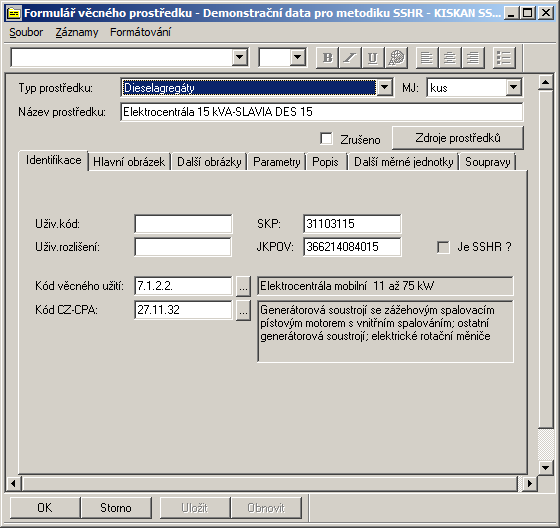Image resolution: width=560 pixels, height=528 pixels.
Task: Toggle italic formatting in toolbar
Action: tap(350, 58)
